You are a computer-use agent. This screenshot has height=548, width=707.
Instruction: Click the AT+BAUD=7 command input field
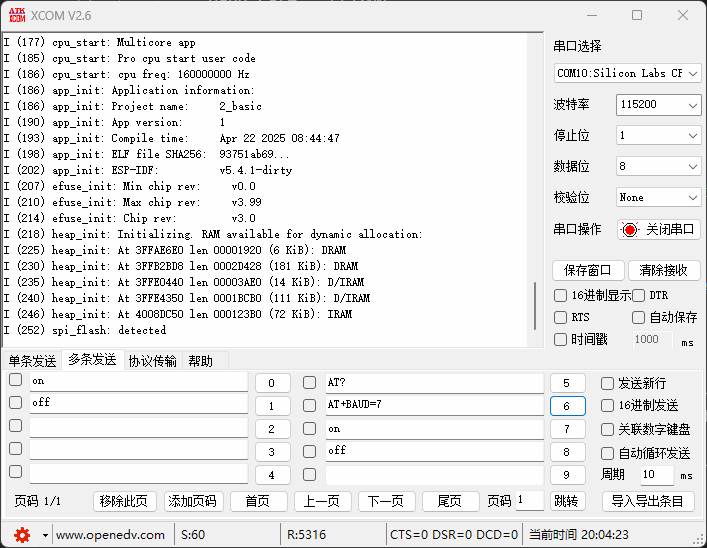pos(434,405)
